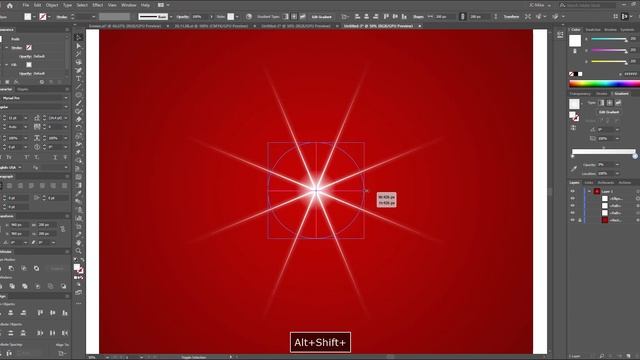
Task: Toggle visibility of the bottom red sublayer
Action: [573, 220]
